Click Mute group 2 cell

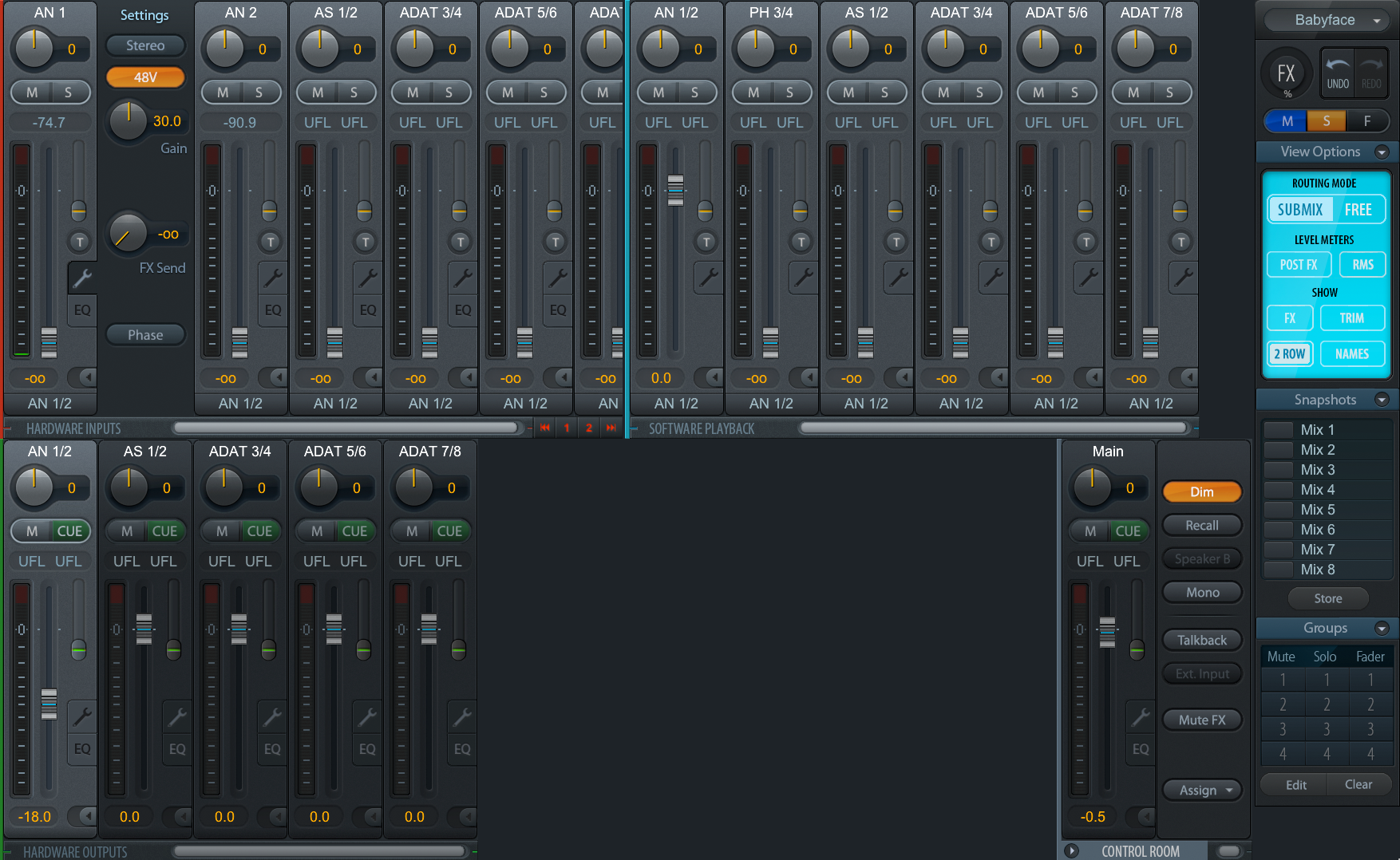click(x=1283, y=705)
